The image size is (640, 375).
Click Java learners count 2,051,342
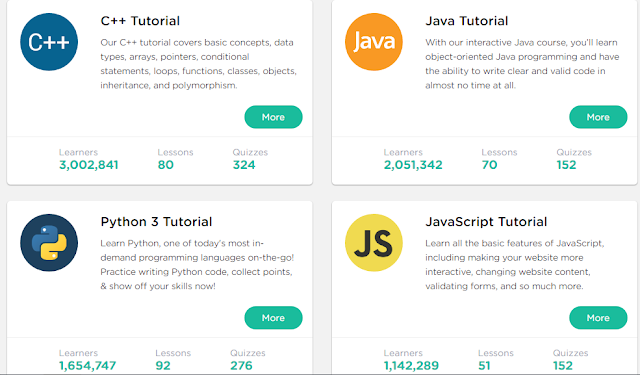click(x=413, y=165)
